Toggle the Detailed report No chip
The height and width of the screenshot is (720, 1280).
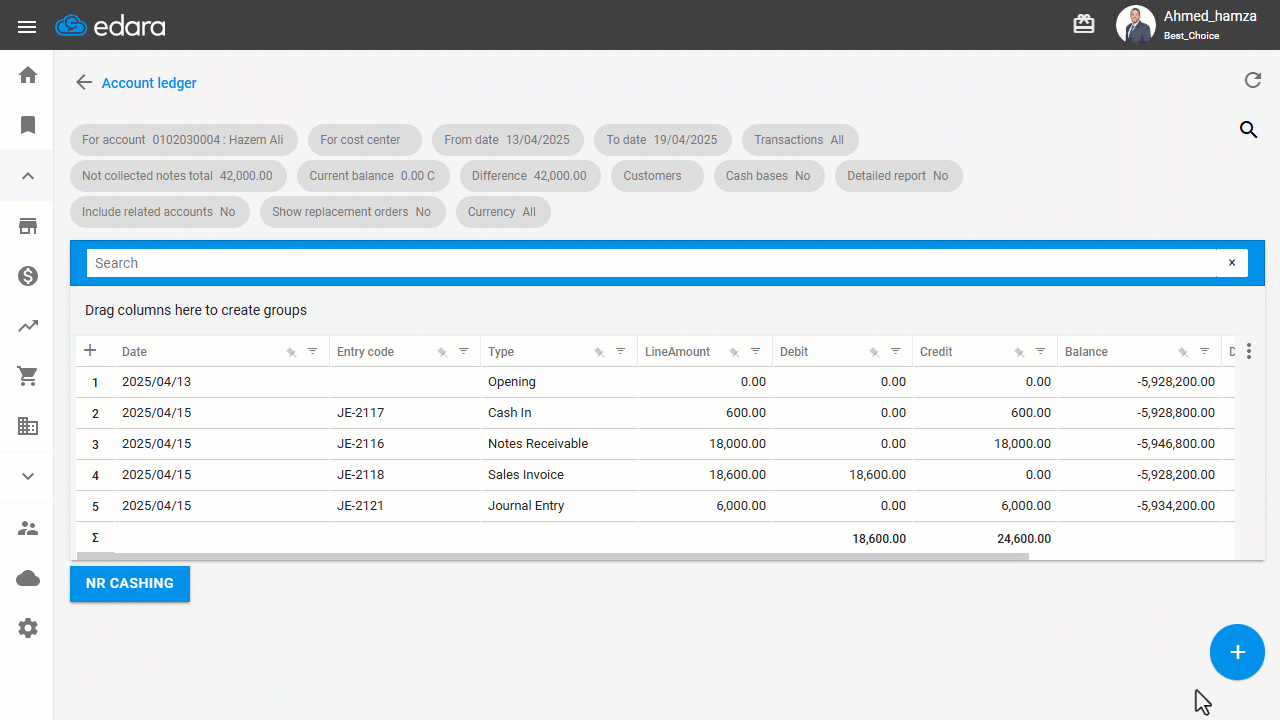pos(898,176)
